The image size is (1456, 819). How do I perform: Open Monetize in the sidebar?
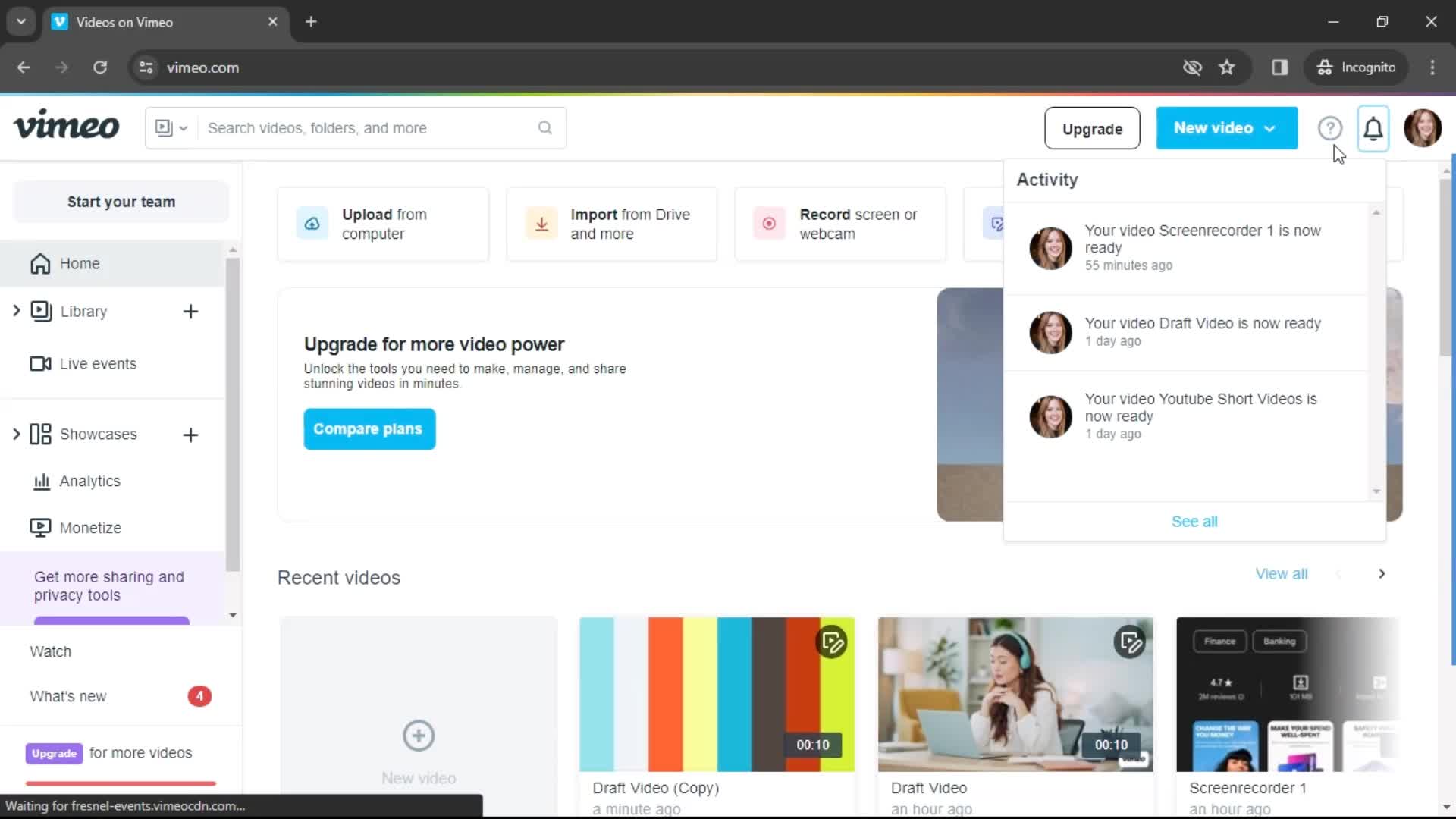click(x=76, y=528)
